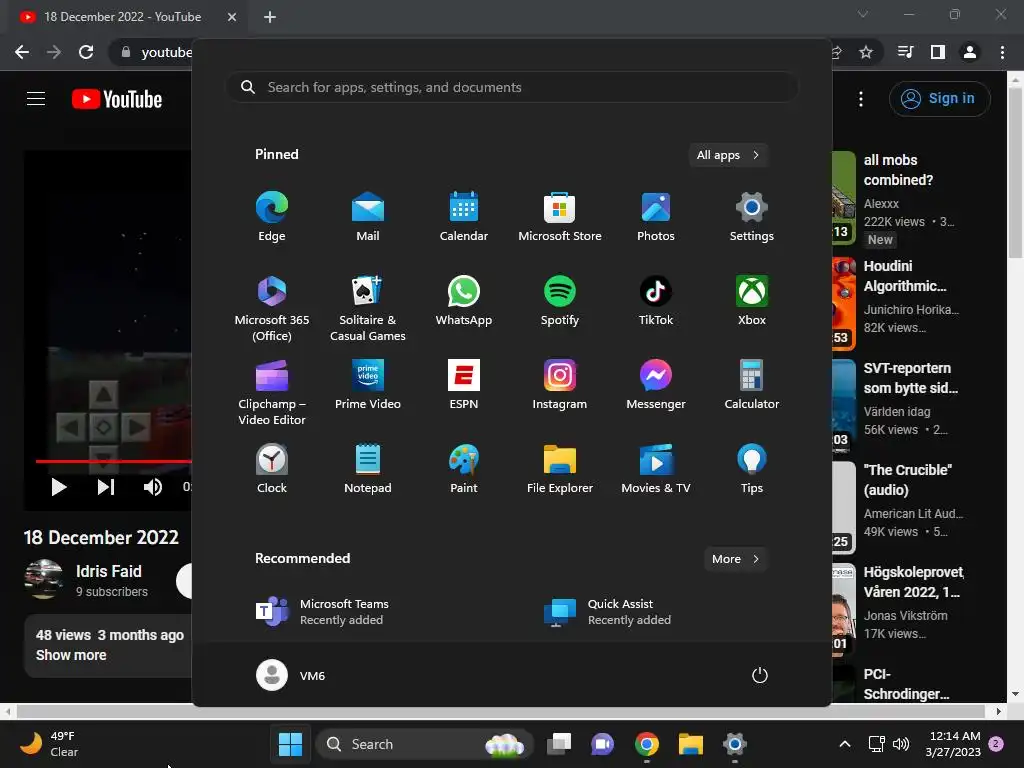Open Messenger
1024x768 pixels.
(656, 385)
